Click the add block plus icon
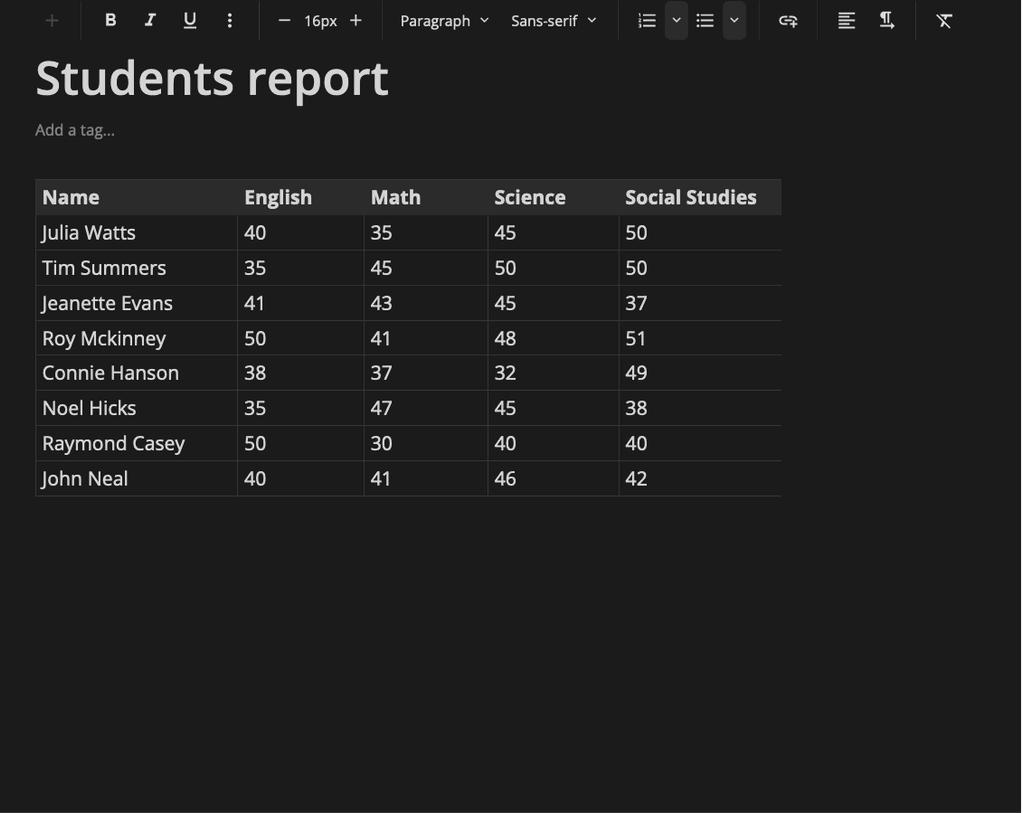 pos(52,20)
